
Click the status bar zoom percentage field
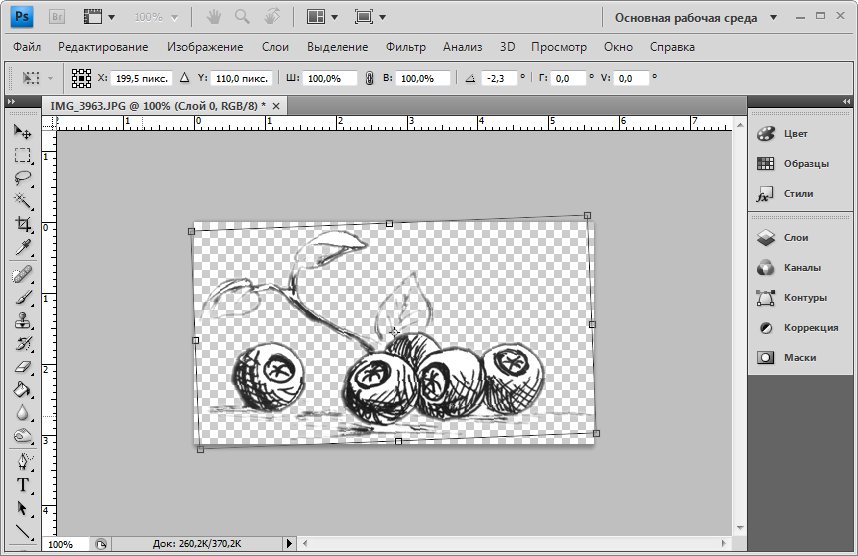(x=66, y=544)
